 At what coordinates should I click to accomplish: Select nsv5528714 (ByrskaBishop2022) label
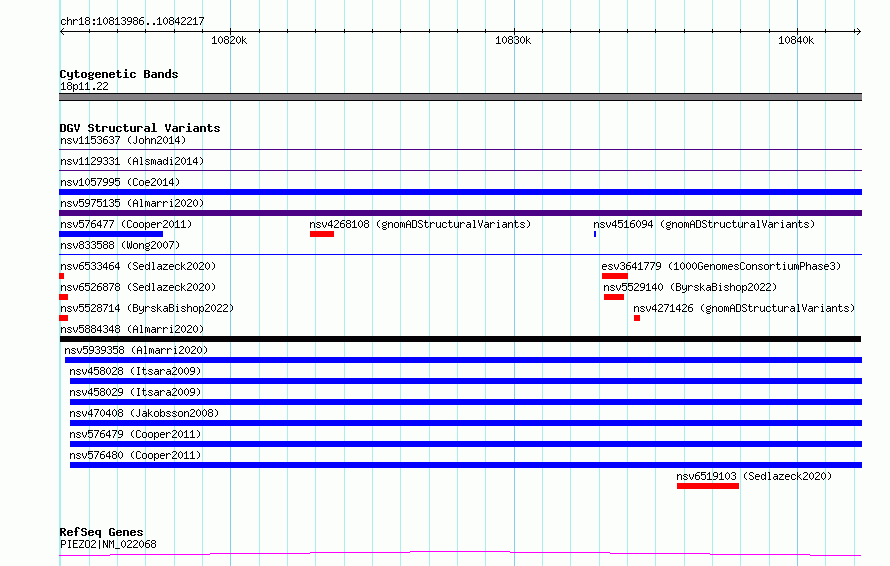[x=147, y=308]
